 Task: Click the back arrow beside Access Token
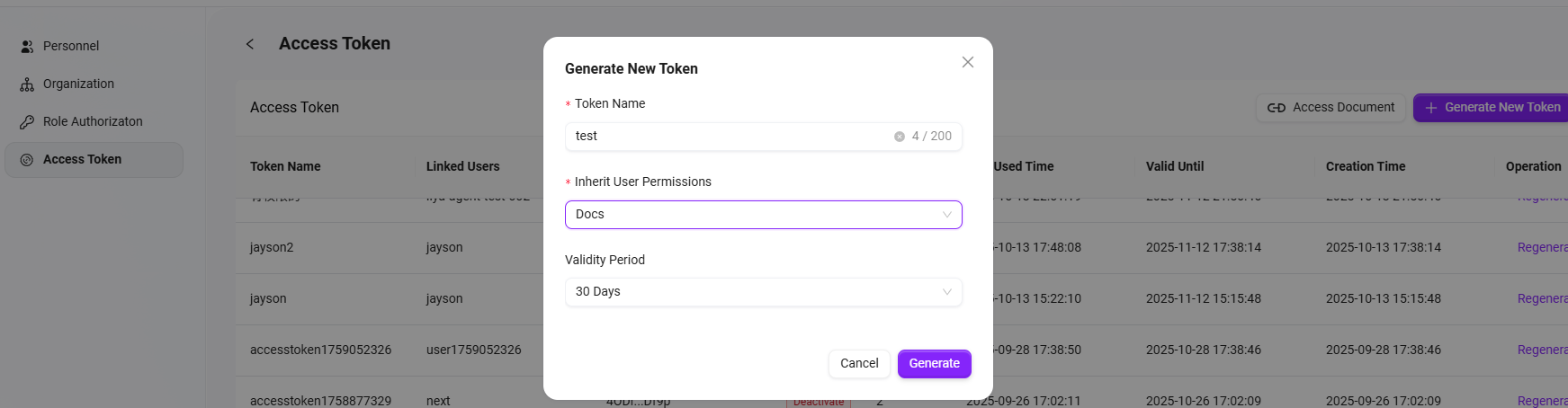[250, 44]
